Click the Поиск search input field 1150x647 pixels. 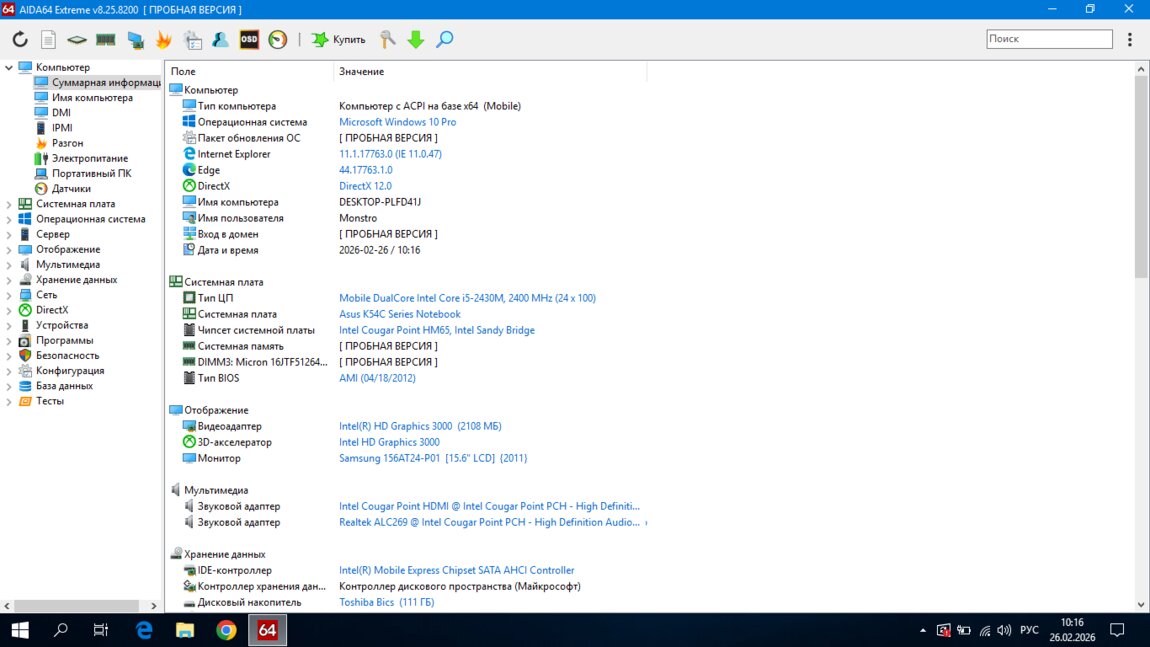[x=1048, y=39]
